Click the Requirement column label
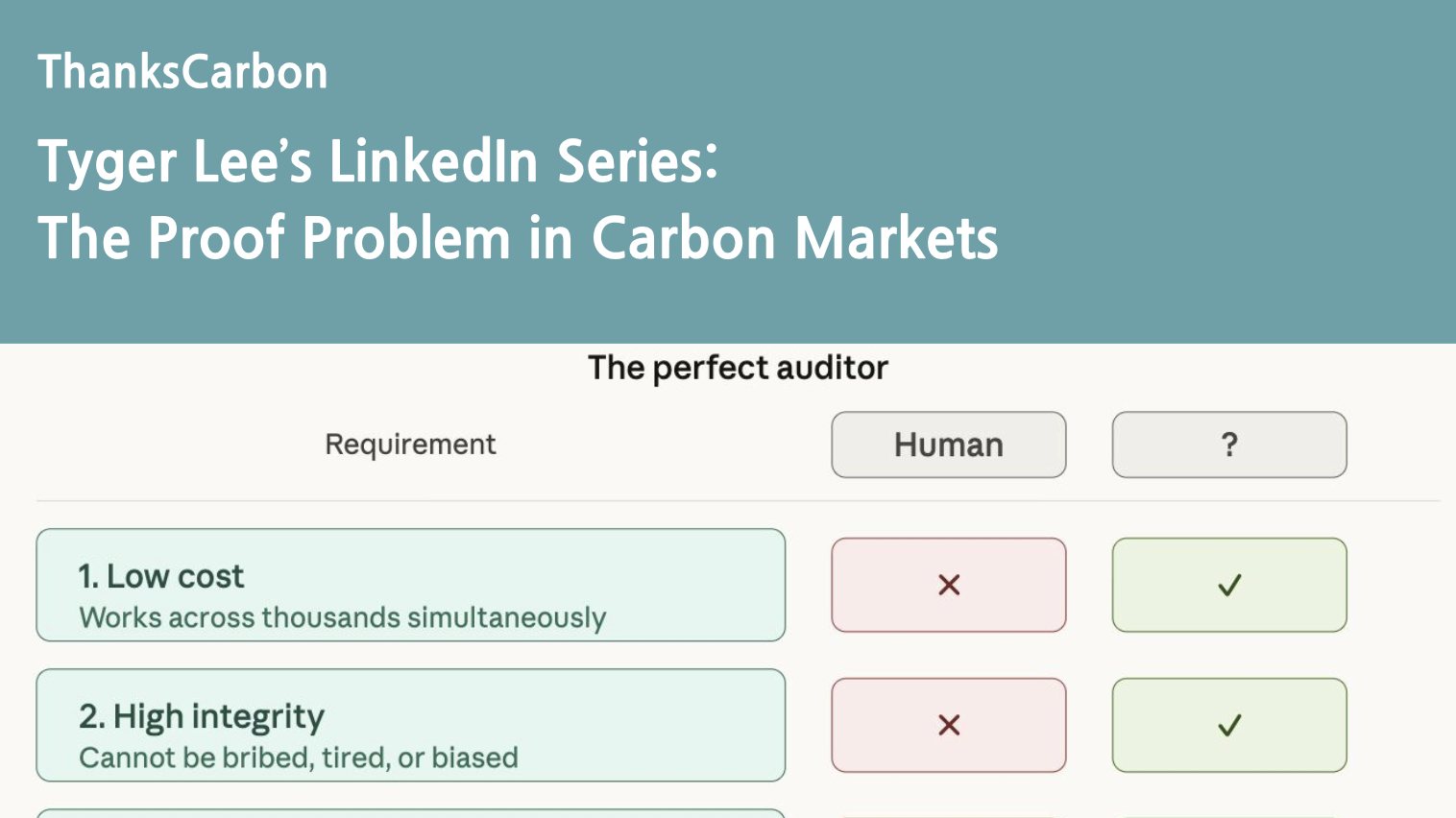This screenshot has height=818, width=1456. 410,445
